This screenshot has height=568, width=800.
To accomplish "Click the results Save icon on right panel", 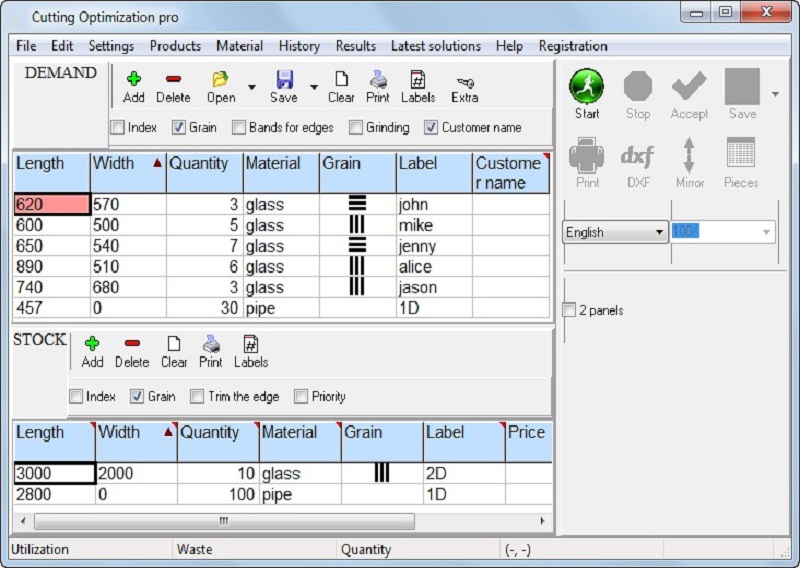I will (x=742, y=86).
